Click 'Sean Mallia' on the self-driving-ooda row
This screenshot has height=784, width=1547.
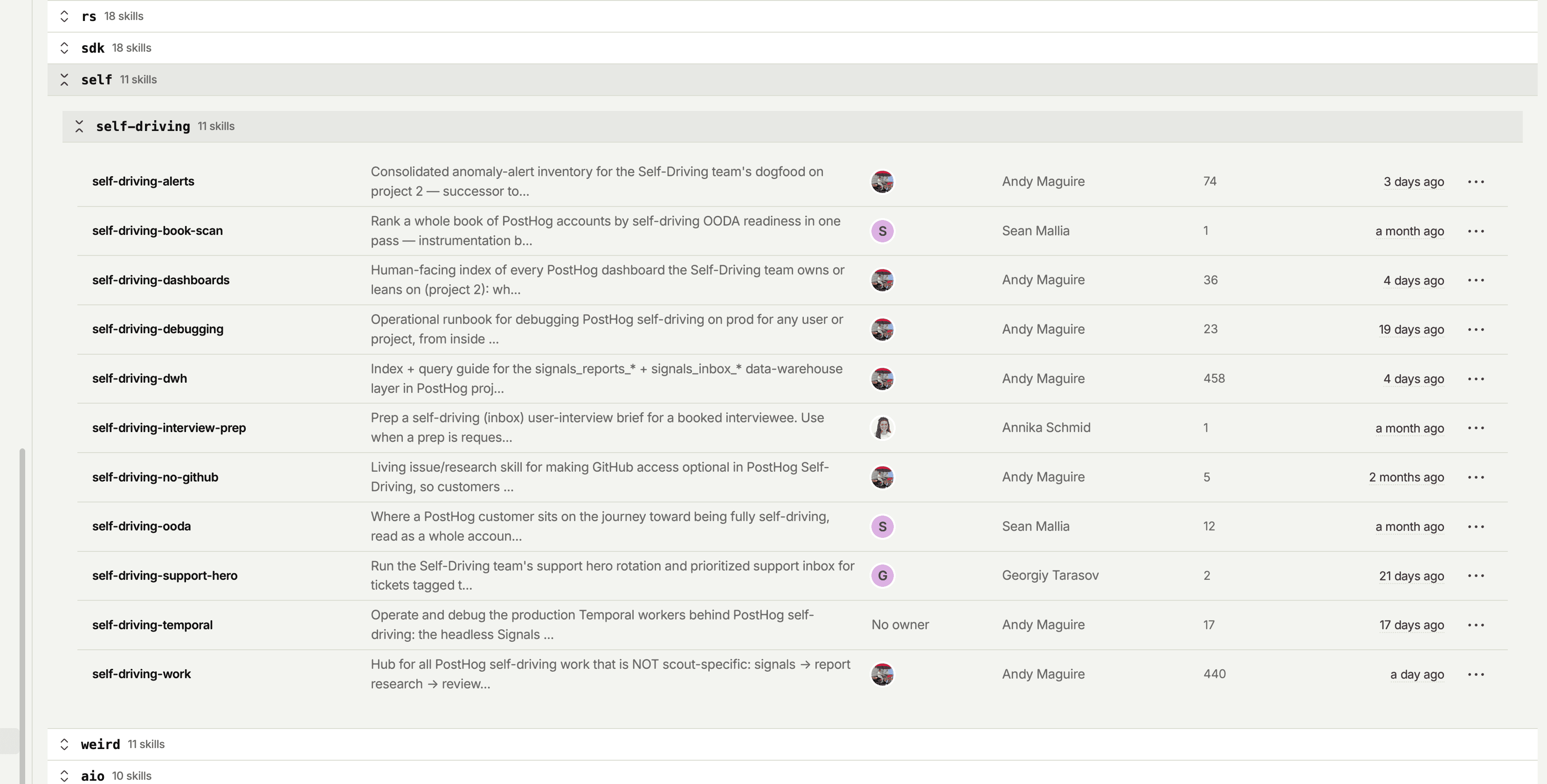click(x=1036, y=526)
